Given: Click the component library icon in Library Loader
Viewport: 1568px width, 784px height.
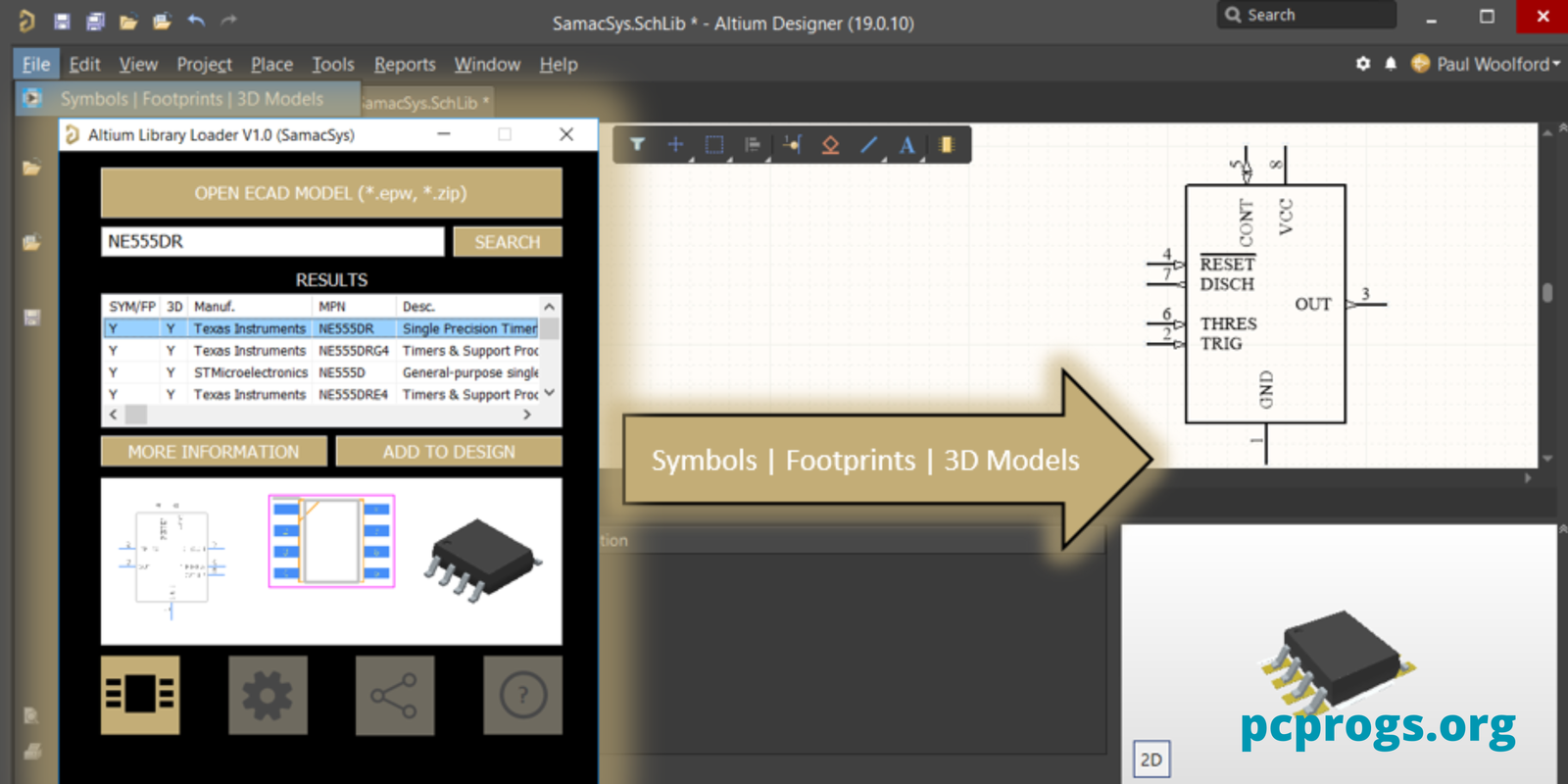Looking at the screenshot, I should click(140, 695).
